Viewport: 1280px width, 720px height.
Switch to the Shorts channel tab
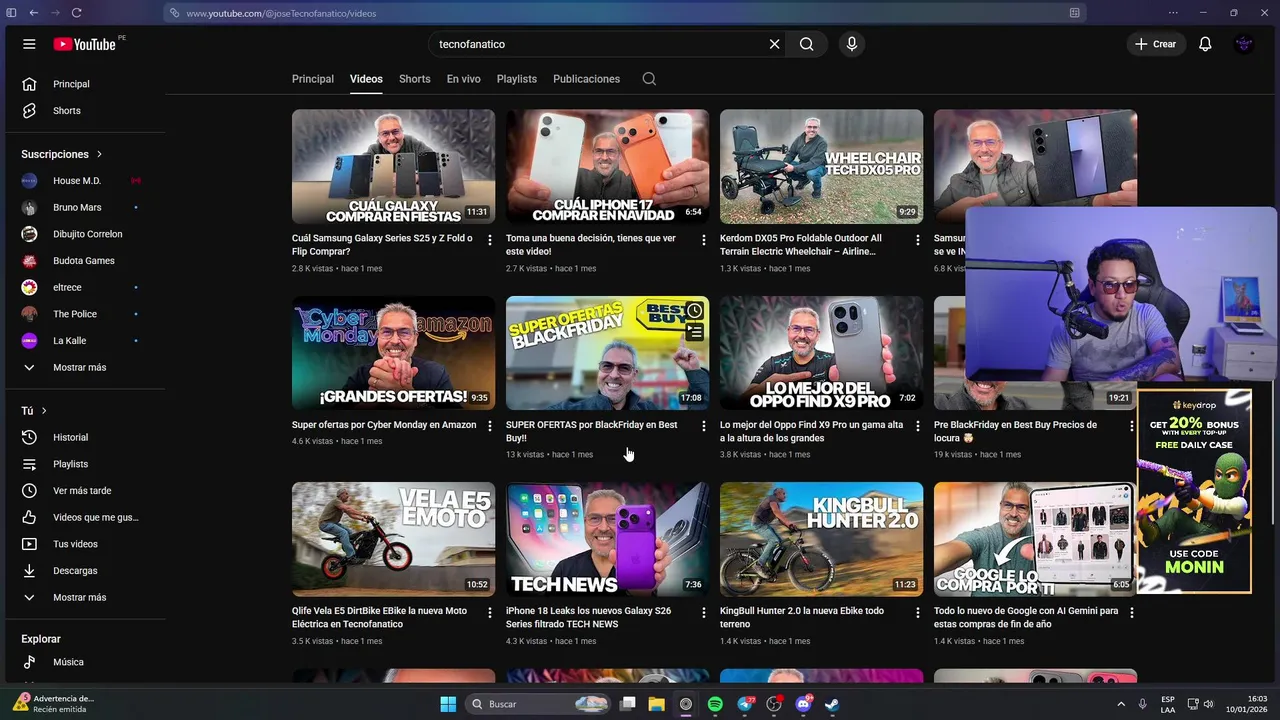(x=414, y=79)
